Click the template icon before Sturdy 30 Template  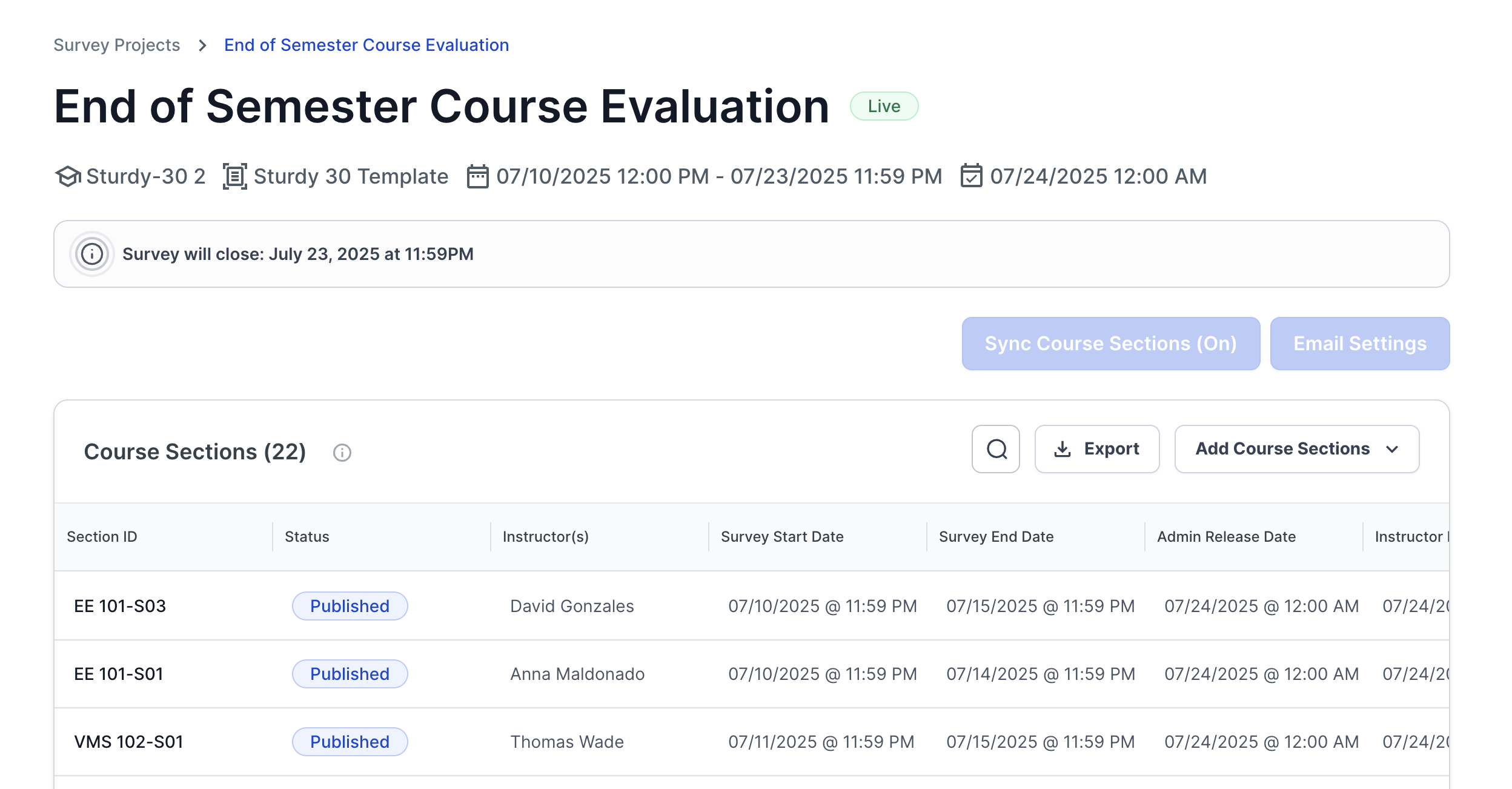click(x=235, y=176)
